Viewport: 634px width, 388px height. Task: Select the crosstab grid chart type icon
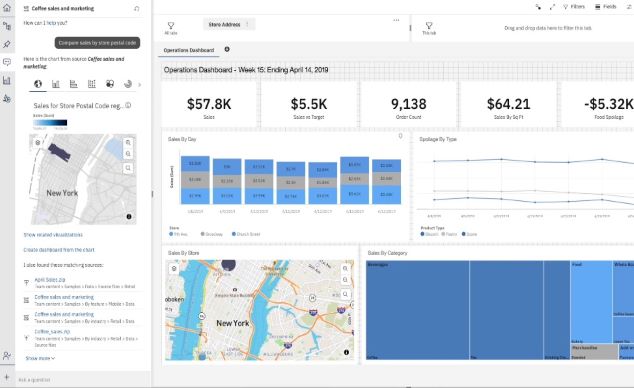pyautogui.click(x=92, y=84)
